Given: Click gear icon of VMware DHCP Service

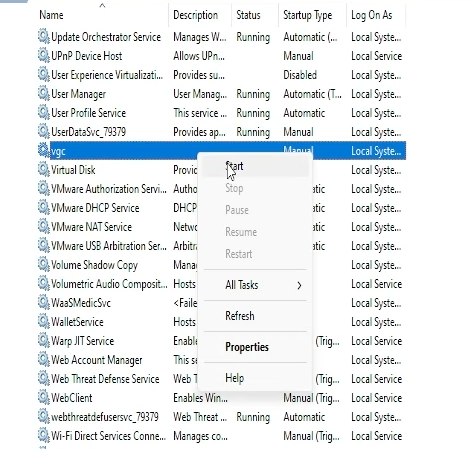Looking at the screenshot, I should pos(43,207).
